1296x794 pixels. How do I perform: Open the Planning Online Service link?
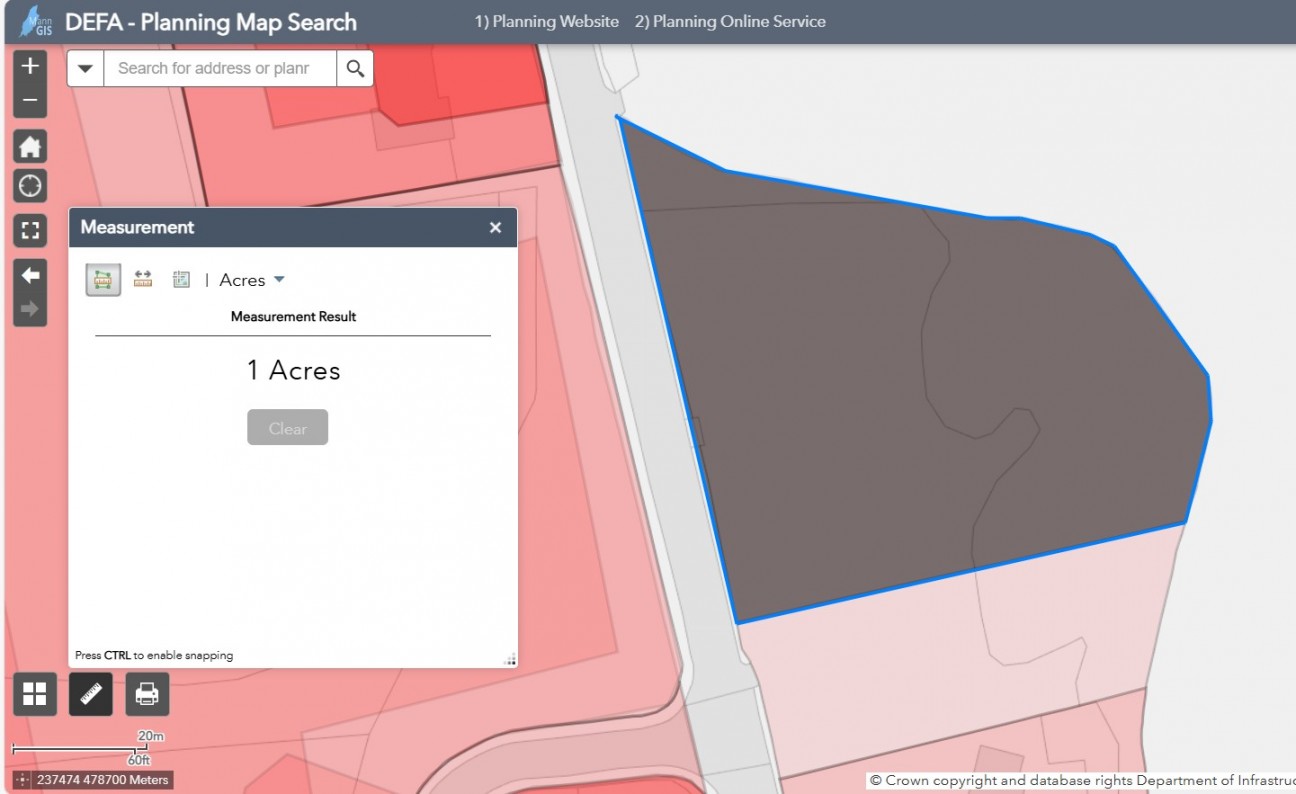click(x=730, y=22)
